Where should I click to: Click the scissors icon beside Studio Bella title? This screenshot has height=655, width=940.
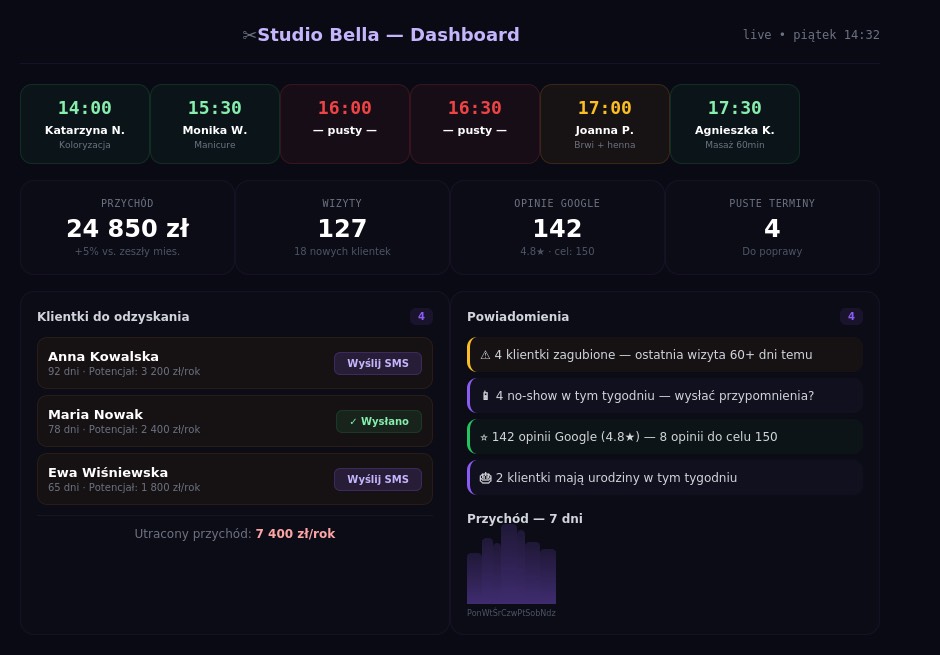[249, 35]
